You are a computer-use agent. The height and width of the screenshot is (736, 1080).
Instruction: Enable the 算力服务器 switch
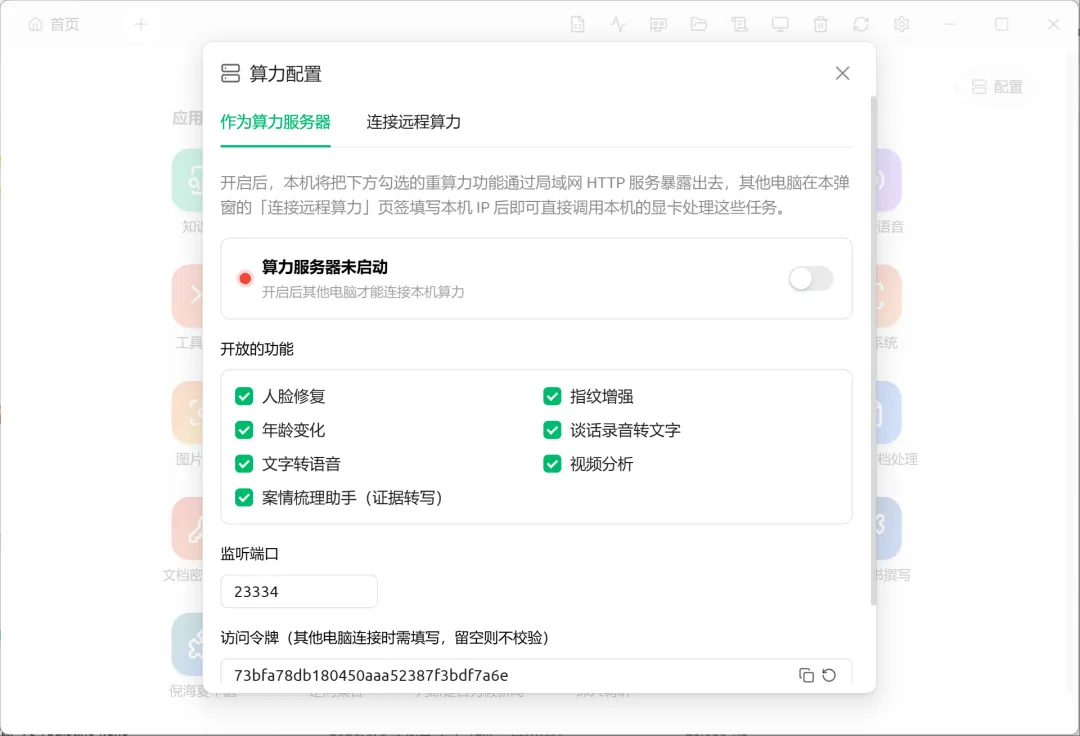811,279
